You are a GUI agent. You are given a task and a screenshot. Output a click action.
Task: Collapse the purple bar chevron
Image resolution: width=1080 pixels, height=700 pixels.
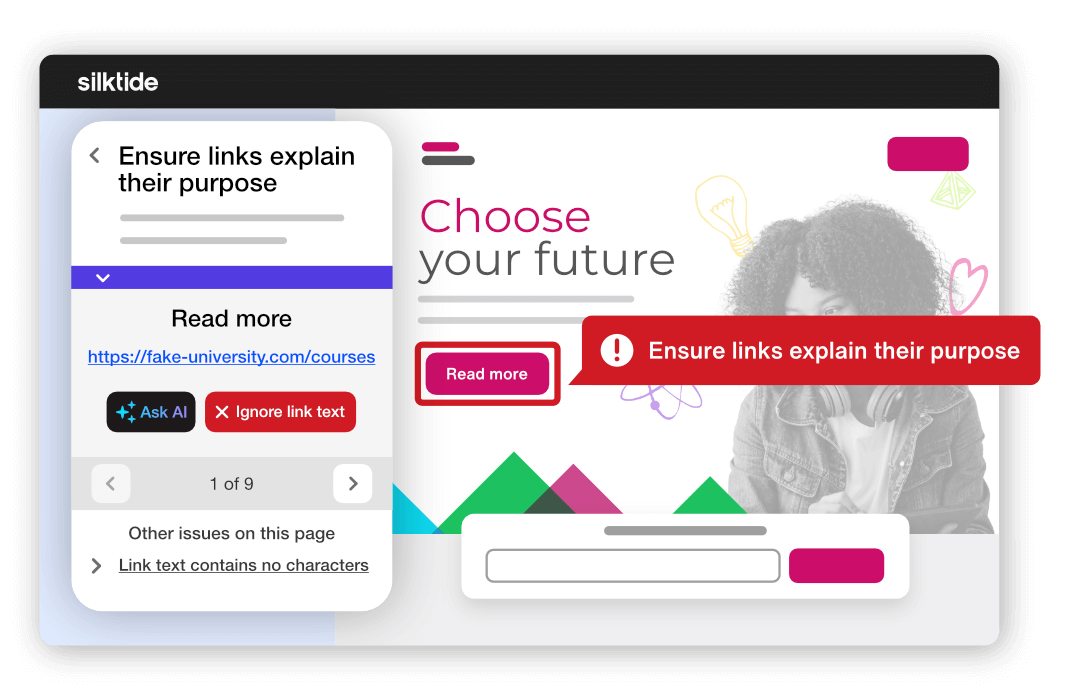tap(103, 278)
